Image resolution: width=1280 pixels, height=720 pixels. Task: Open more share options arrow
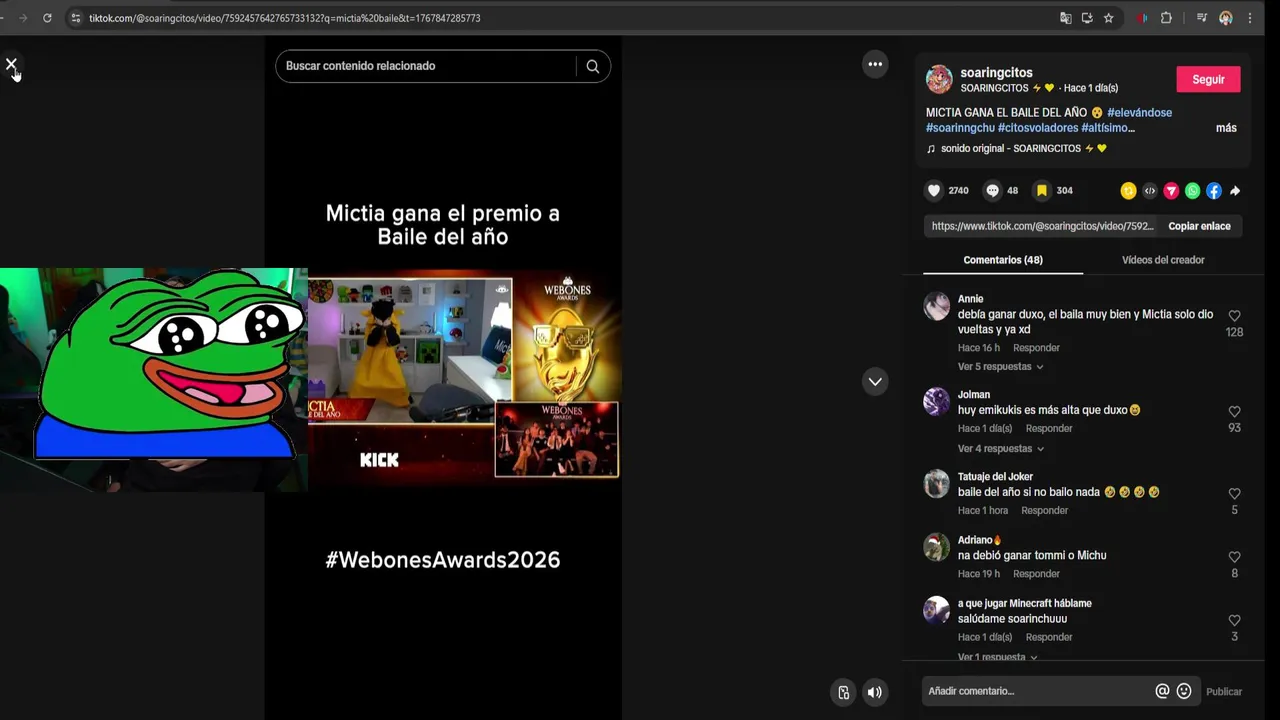(x=1235, y=191)
